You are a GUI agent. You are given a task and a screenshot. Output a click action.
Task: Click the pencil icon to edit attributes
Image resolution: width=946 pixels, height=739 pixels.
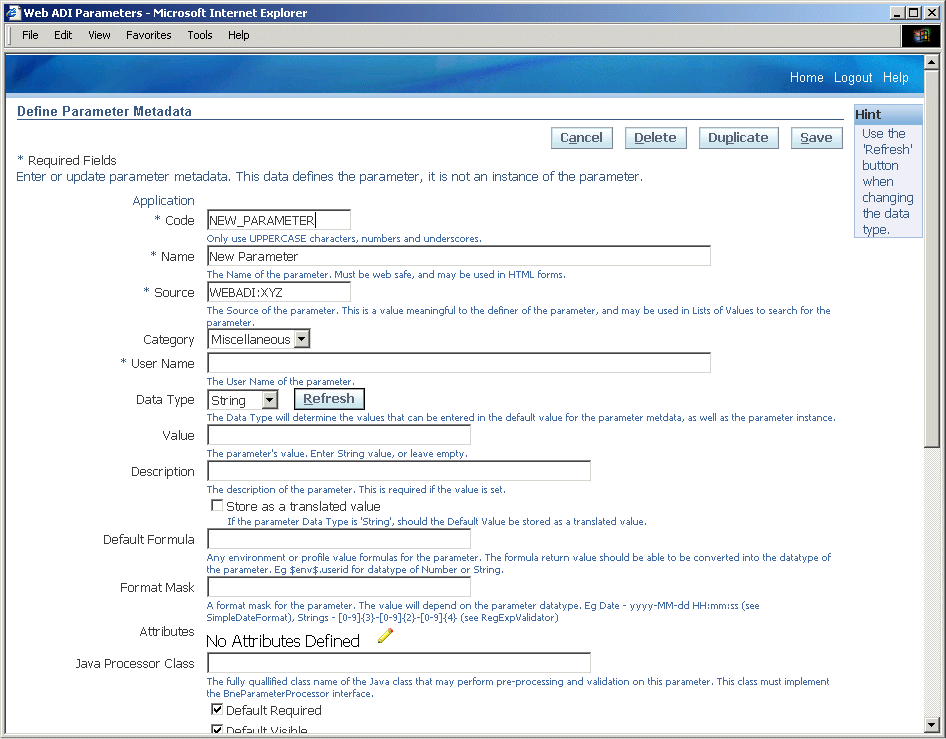[386, 636]
